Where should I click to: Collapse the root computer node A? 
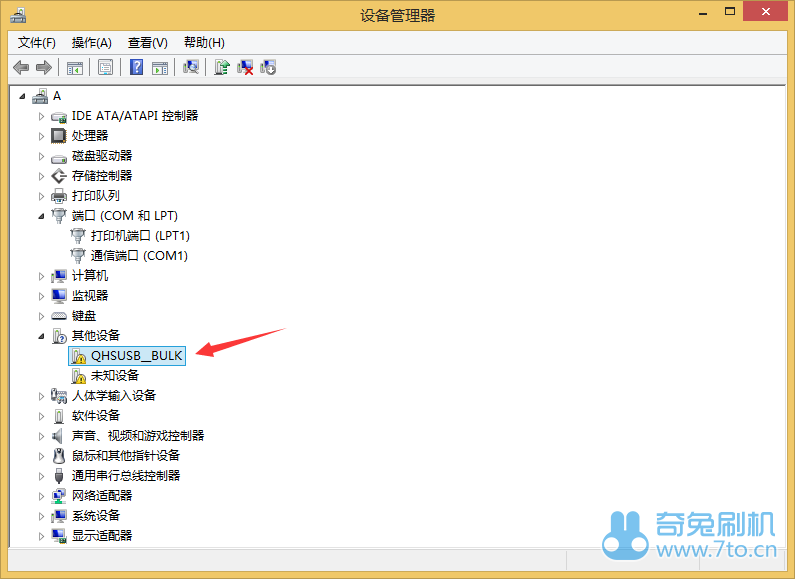tap(22, 96)
